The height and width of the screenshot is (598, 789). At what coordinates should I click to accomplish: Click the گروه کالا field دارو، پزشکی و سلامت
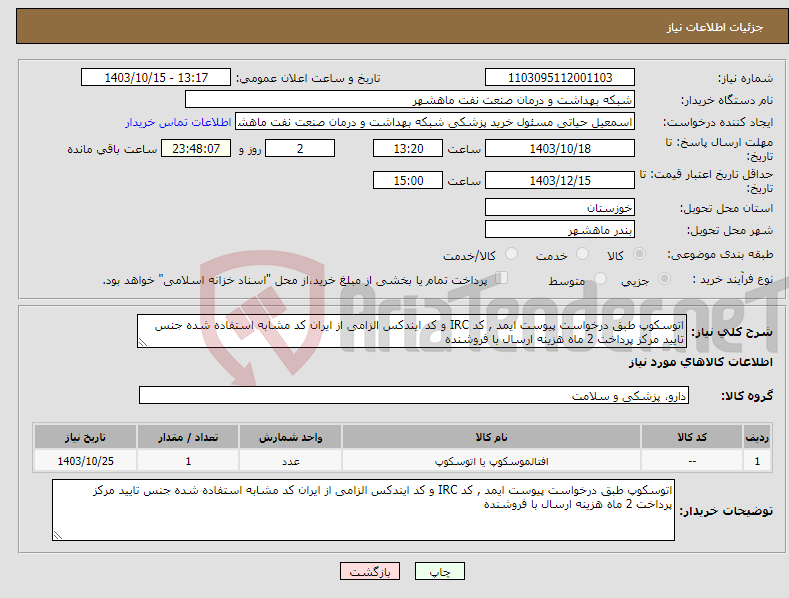[x=414, y=396]
